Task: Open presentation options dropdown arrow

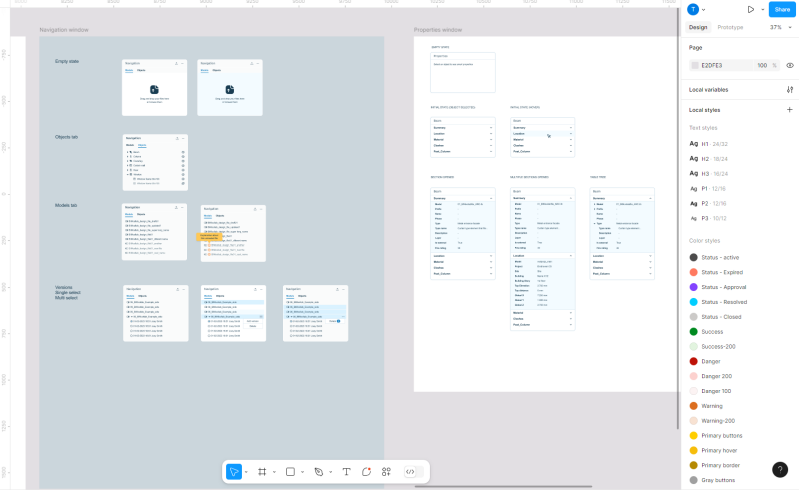Action: [x=762, y=10]
